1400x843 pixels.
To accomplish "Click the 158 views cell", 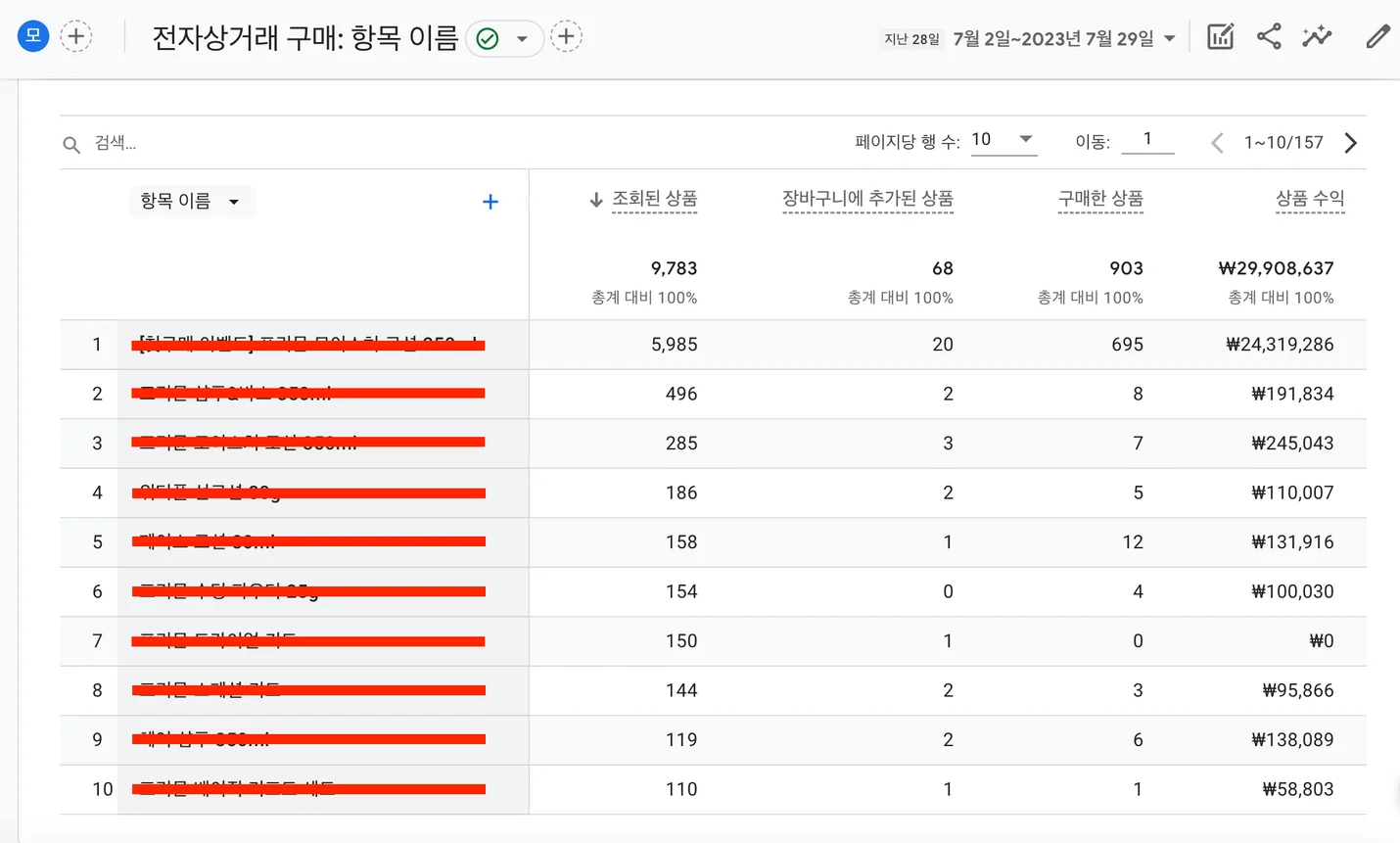I will [681, 542].
